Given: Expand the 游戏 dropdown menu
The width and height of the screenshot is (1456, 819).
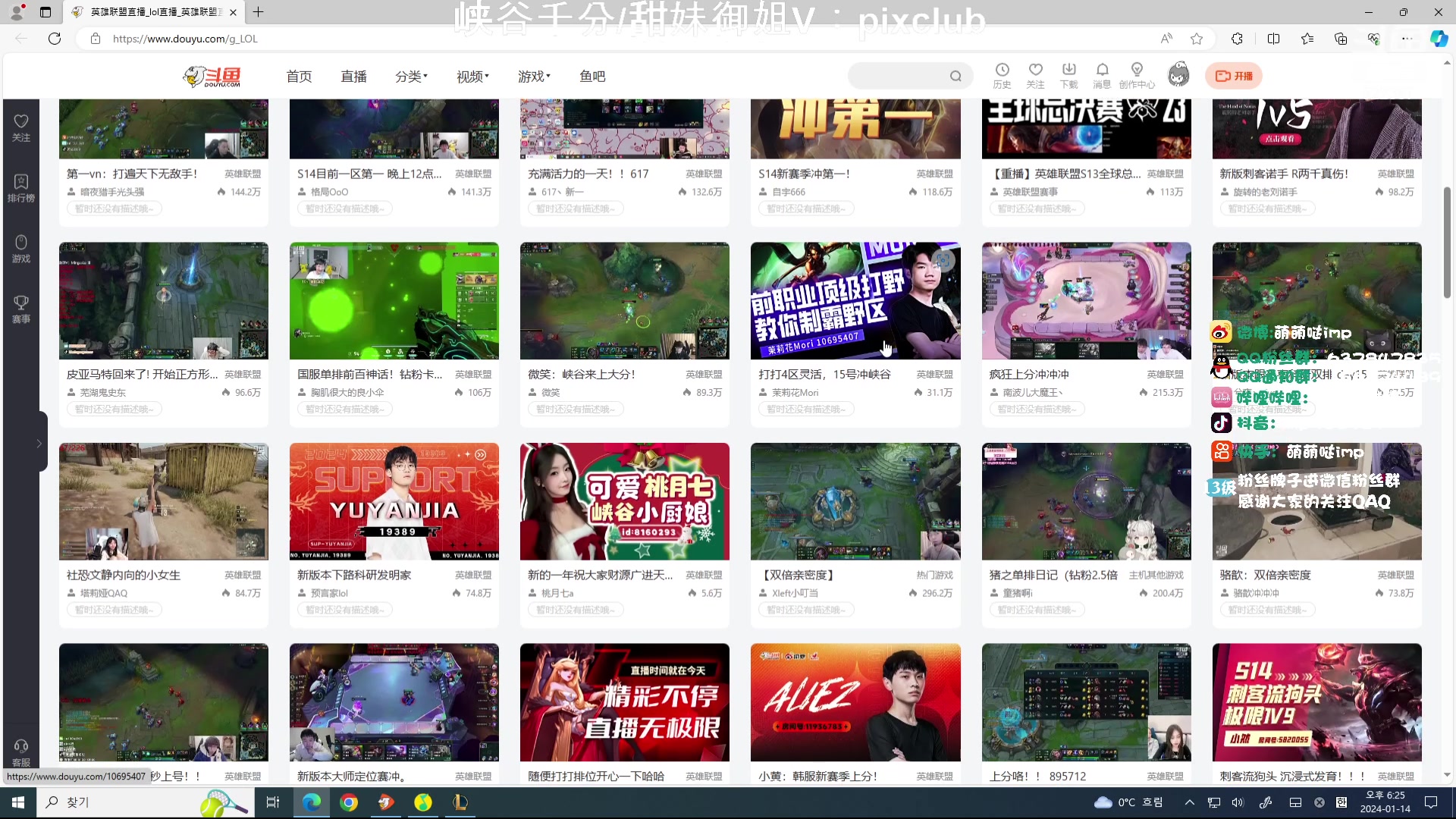Looking at the screenshot, I should 534,76.
